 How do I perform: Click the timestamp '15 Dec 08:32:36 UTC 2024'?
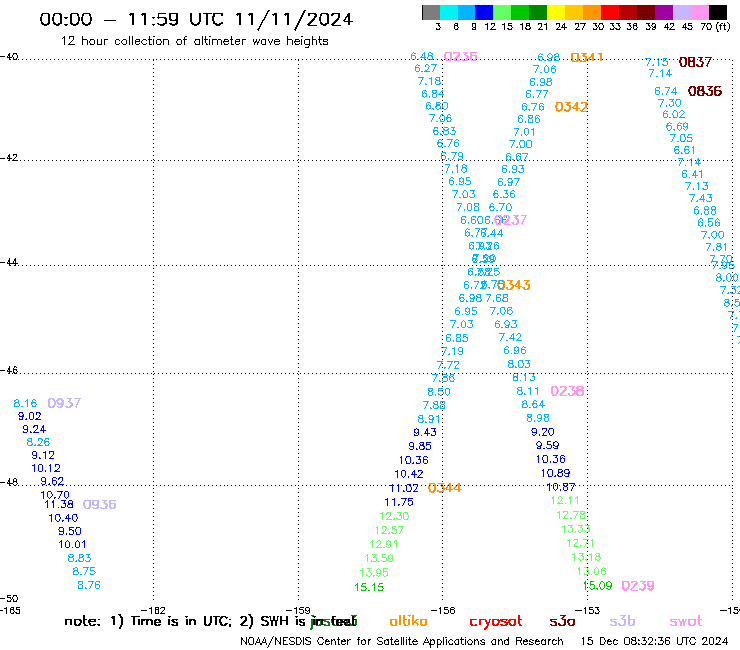point(654,641)
